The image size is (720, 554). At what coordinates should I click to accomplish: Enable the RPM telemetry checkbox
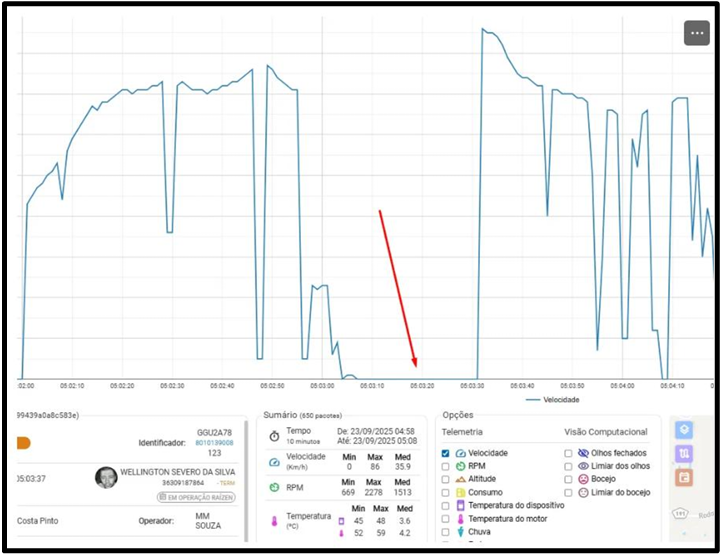click(x=446, y=466)
